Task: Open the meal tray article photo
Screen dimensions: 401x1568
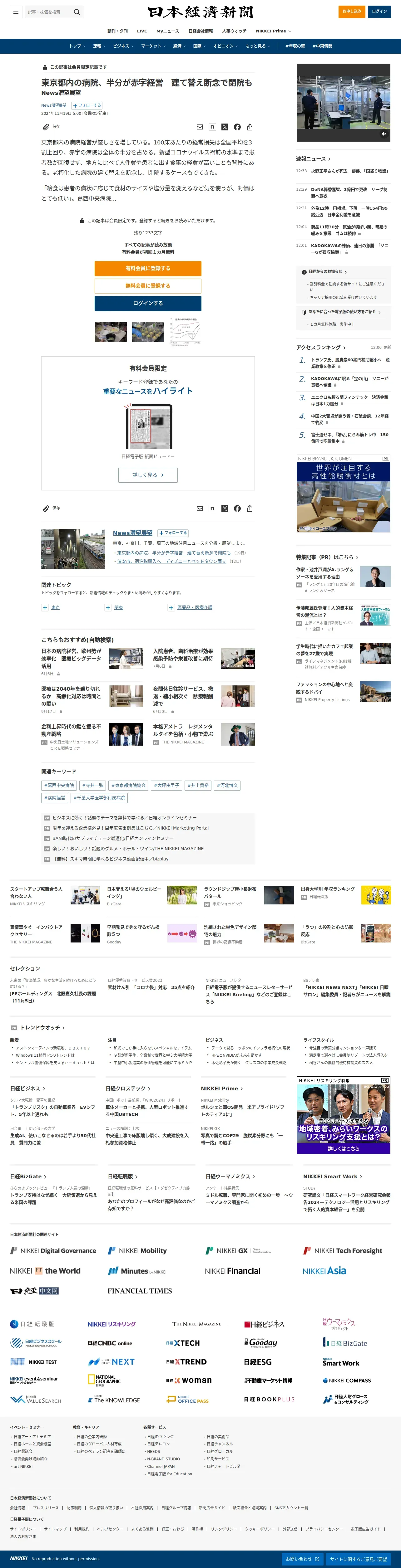Action: pos(111,332)
